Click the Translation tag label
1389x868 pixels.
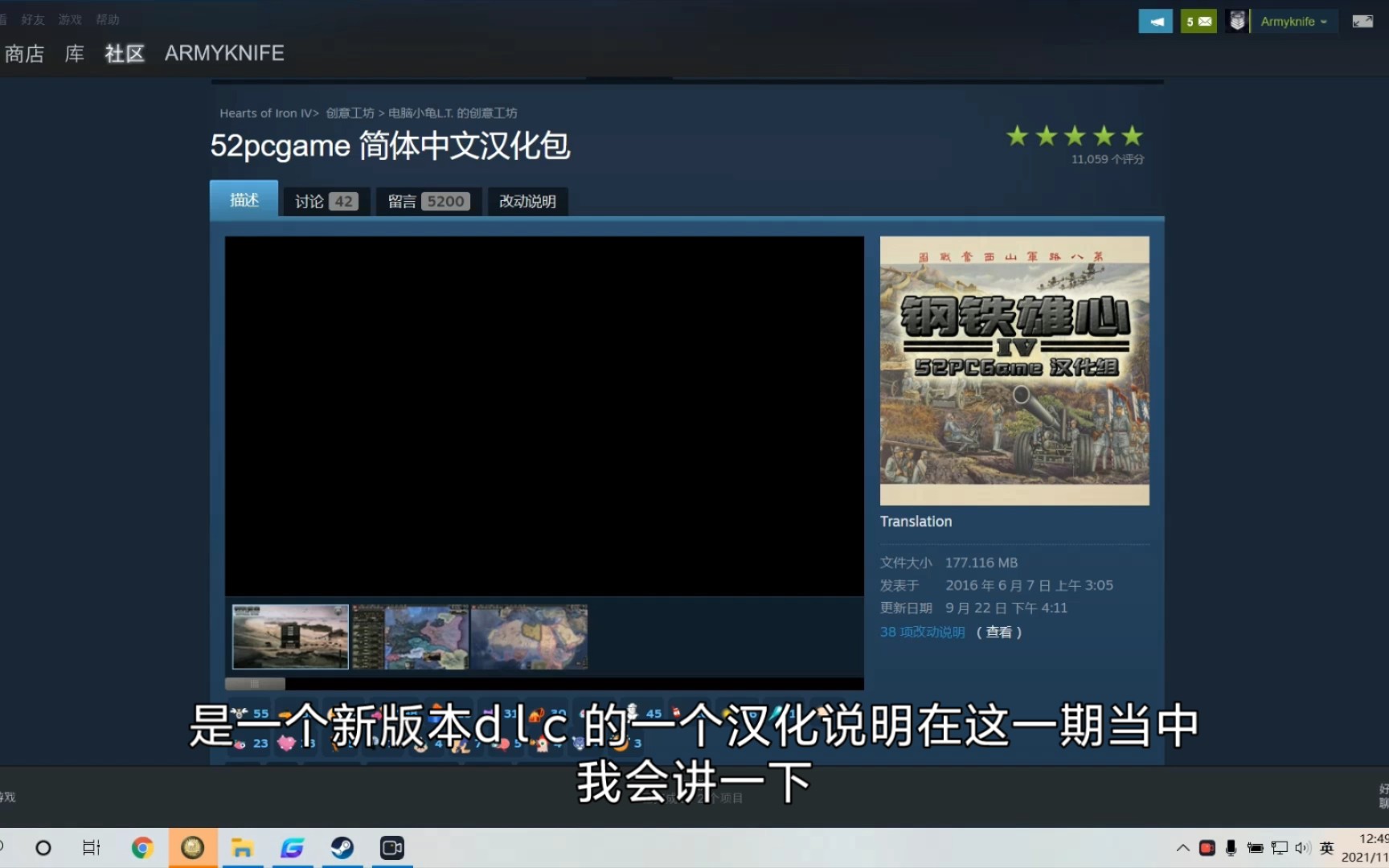click(x=916, y=522)
